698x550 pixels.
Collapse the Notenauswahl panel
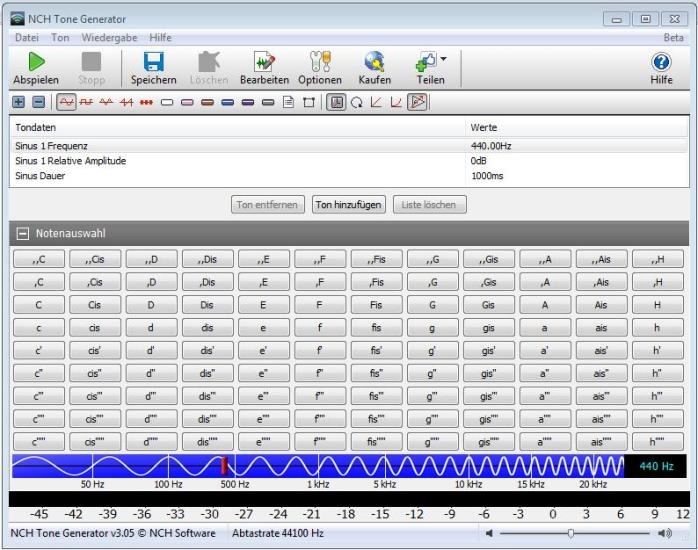click(x=22, y=233)
